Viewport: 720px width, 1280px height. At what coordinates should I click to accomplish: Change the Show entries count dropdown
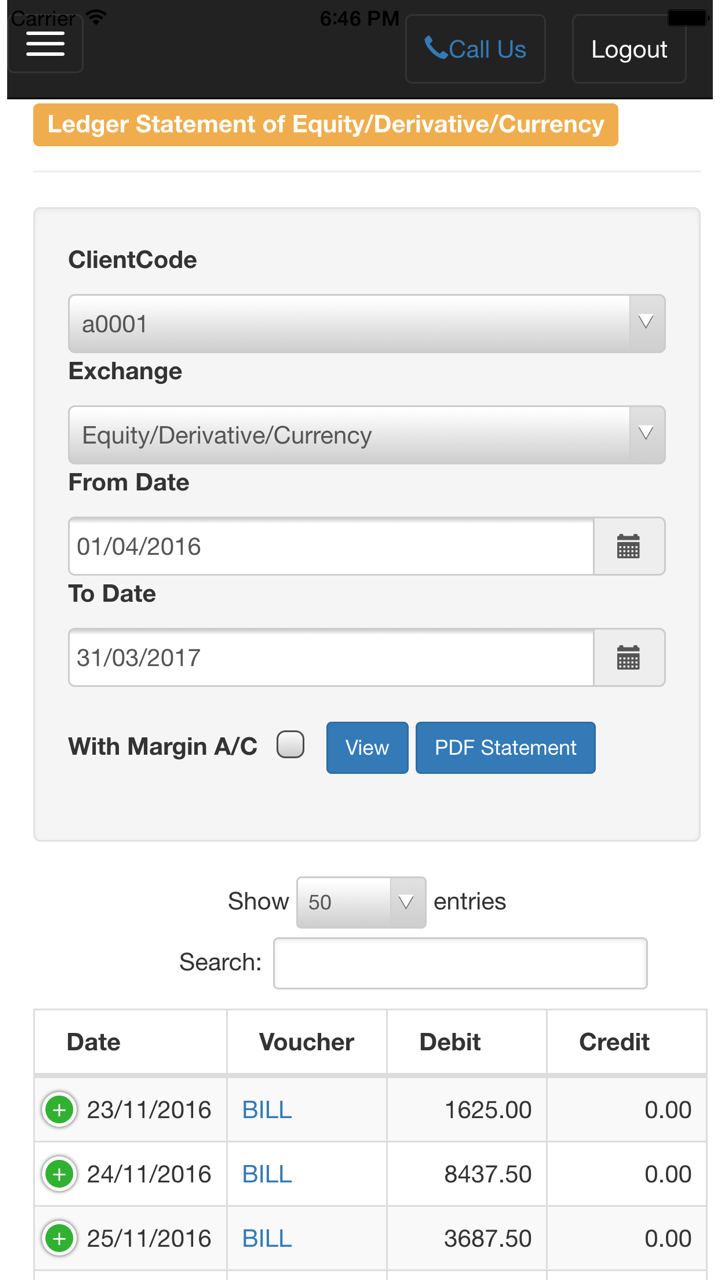pos(361,902)
